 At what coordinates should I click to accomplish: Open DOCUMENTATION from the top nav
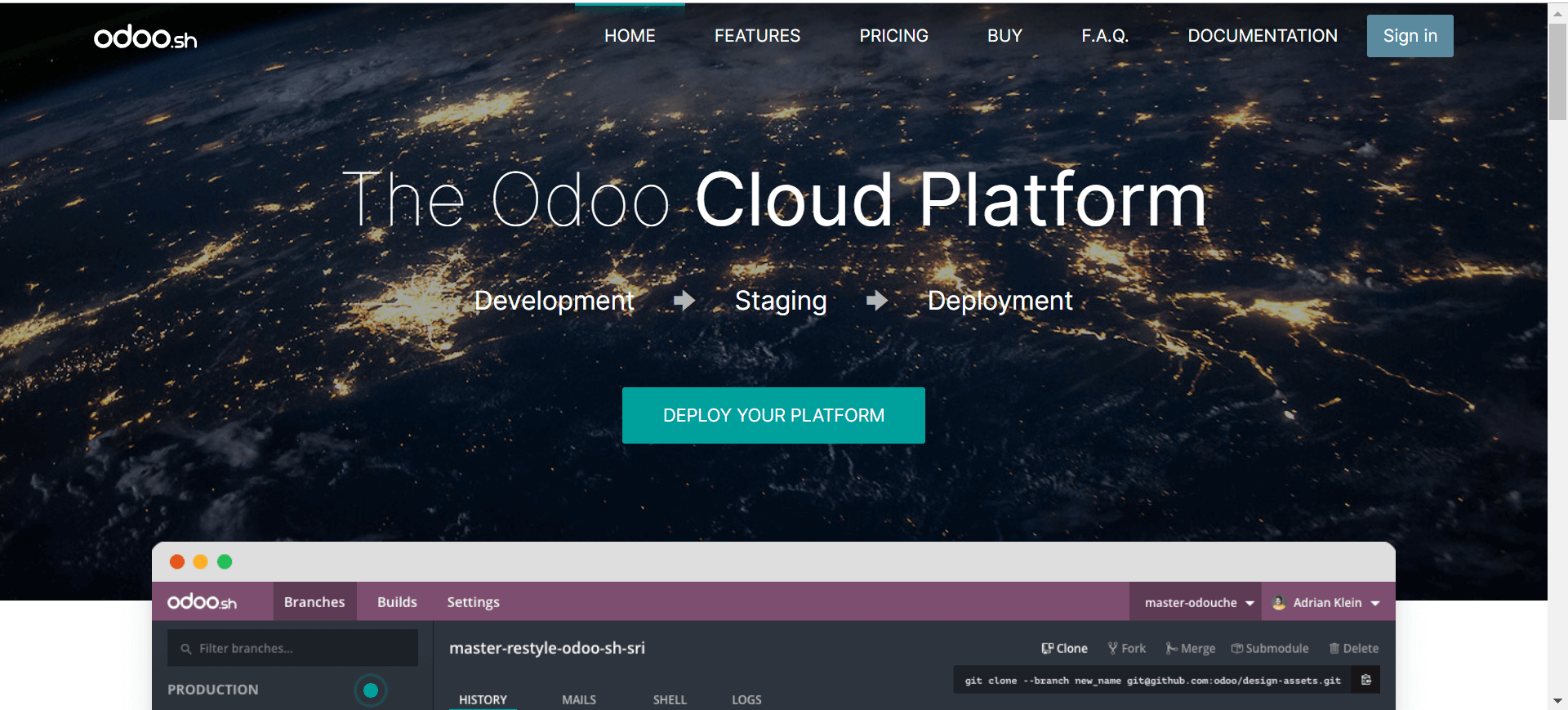coord(1263,36)
